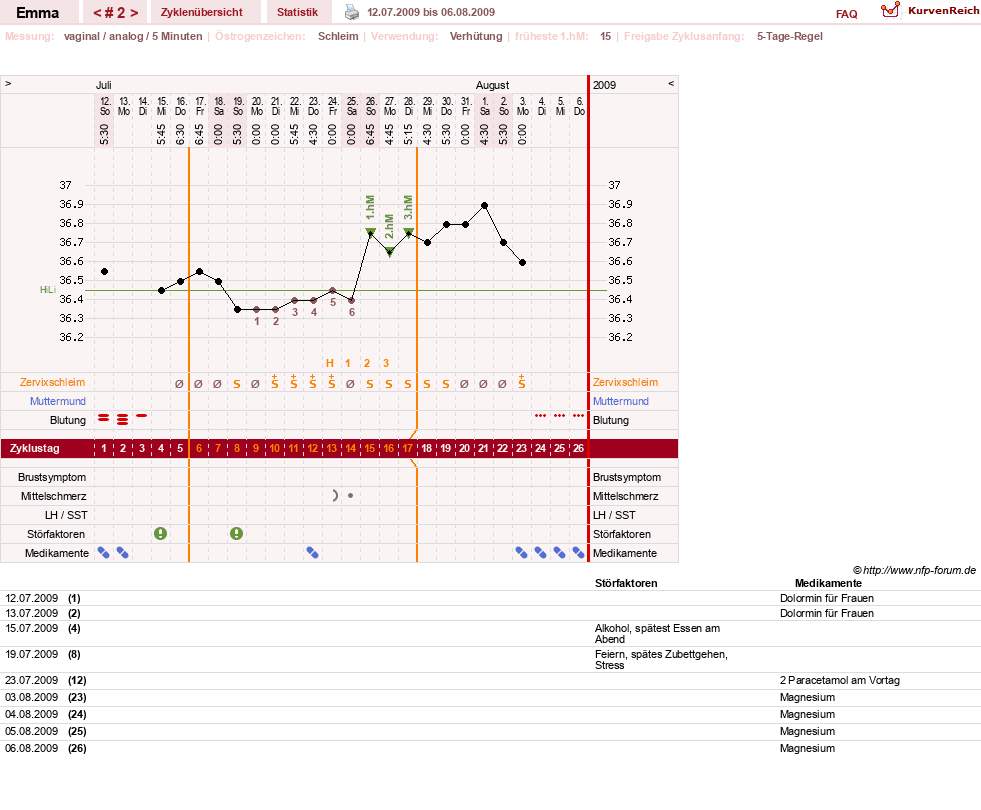The width and height of the screenshot is (981, 810).
Task: Click the HiLi baseline label
Action: click(x=48, y=290)
